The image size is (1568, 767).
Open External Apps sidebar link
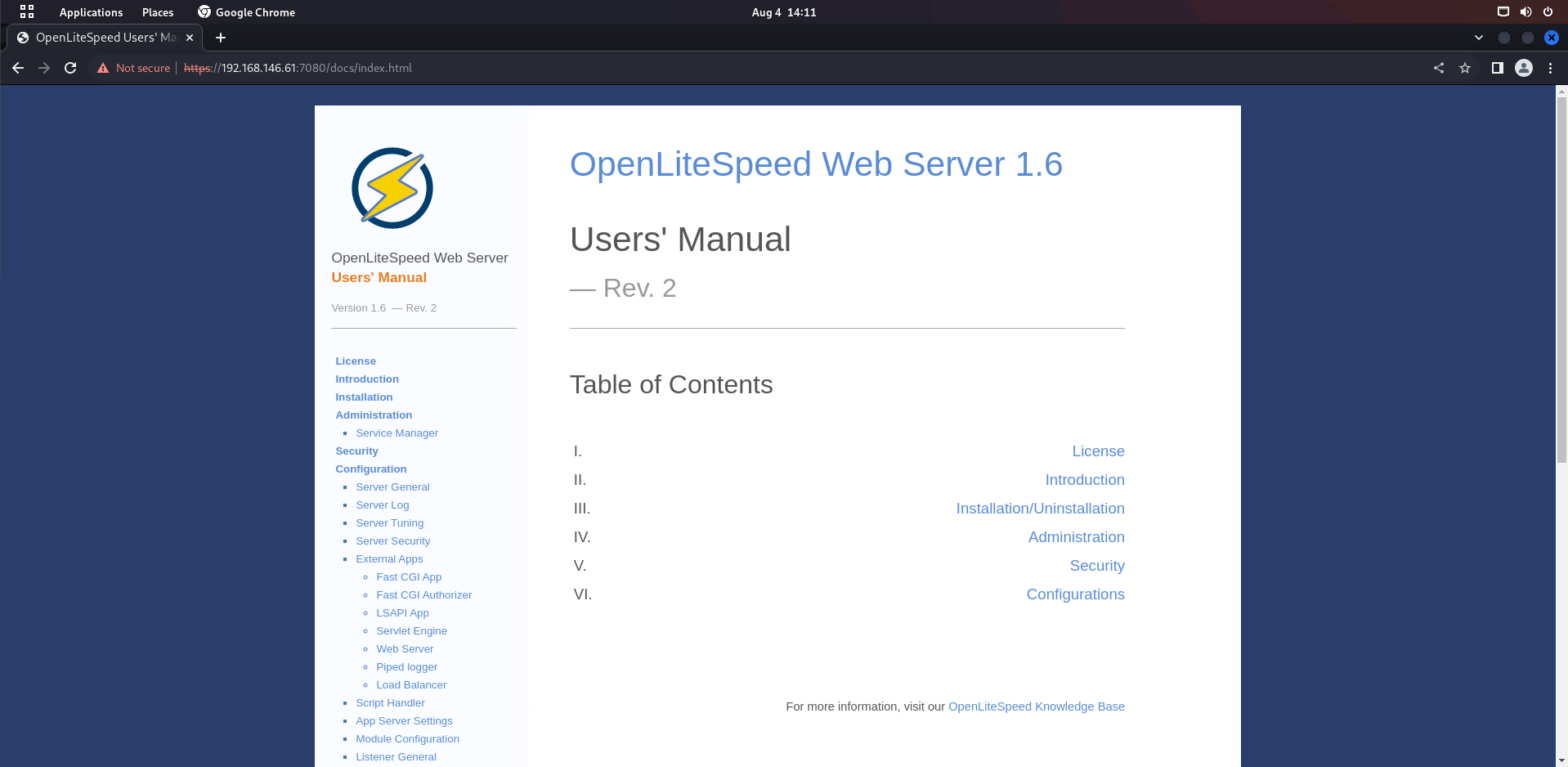point(389,558)
